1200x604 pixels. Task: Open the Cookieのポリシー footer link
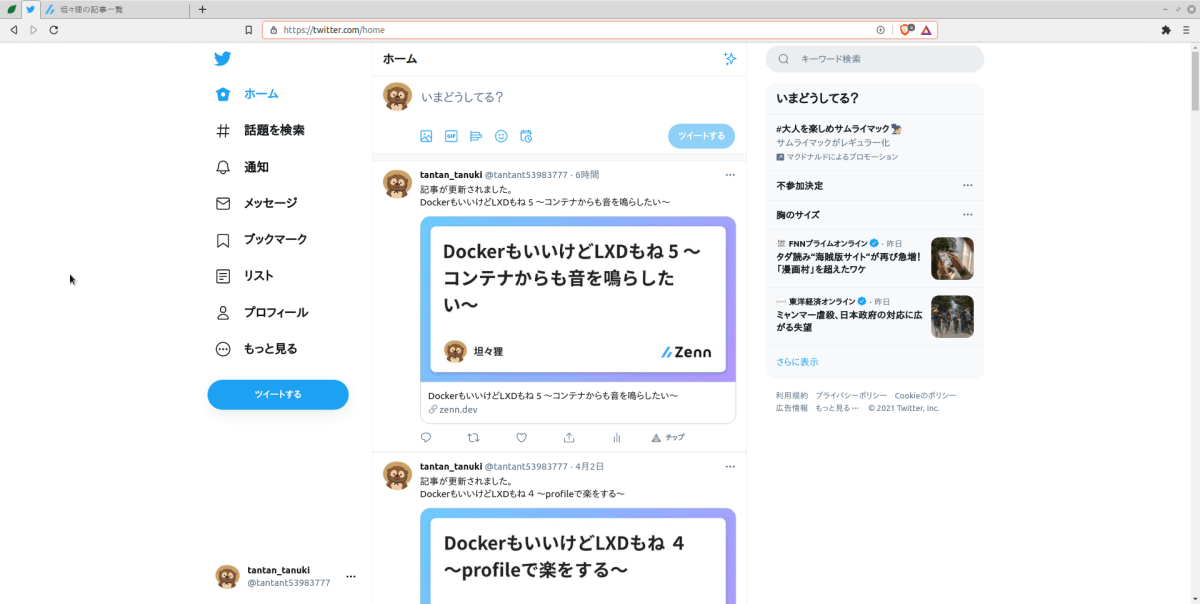(x=925, y=396)
